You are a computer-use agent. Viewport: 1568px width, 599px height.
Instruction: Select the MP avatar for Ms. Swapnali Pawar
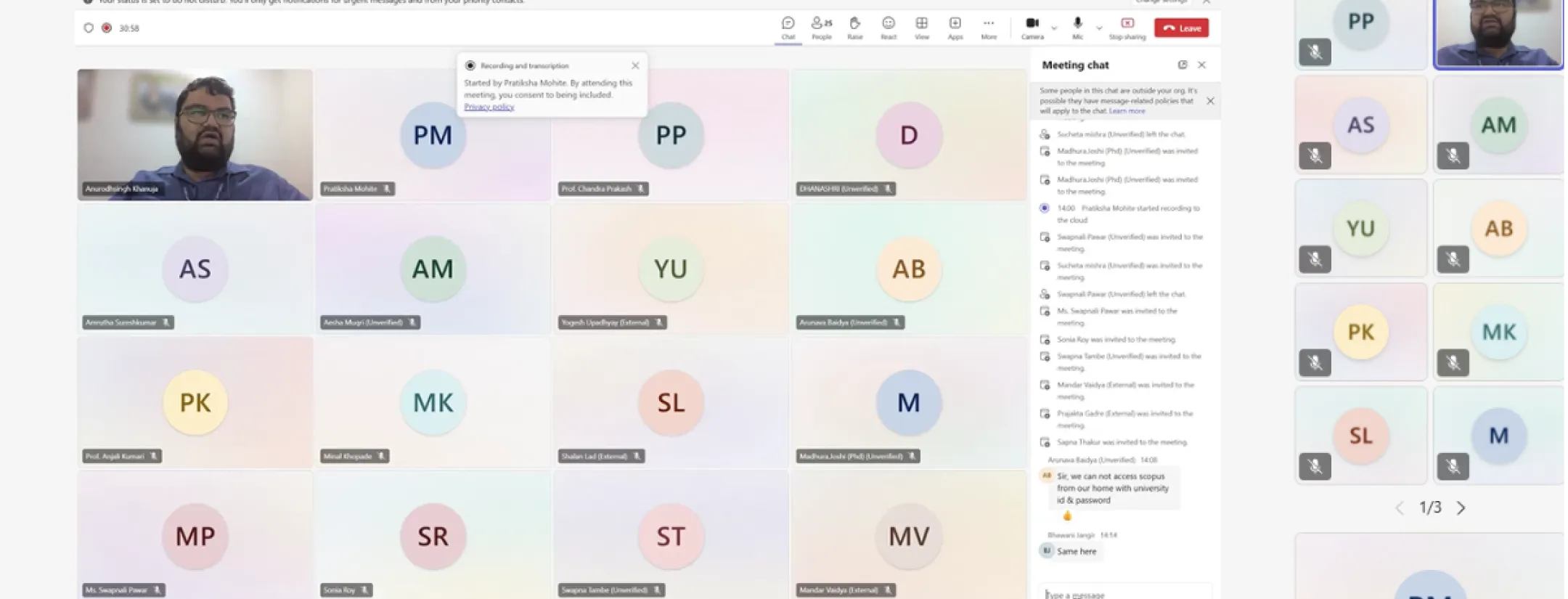[195, 536]
